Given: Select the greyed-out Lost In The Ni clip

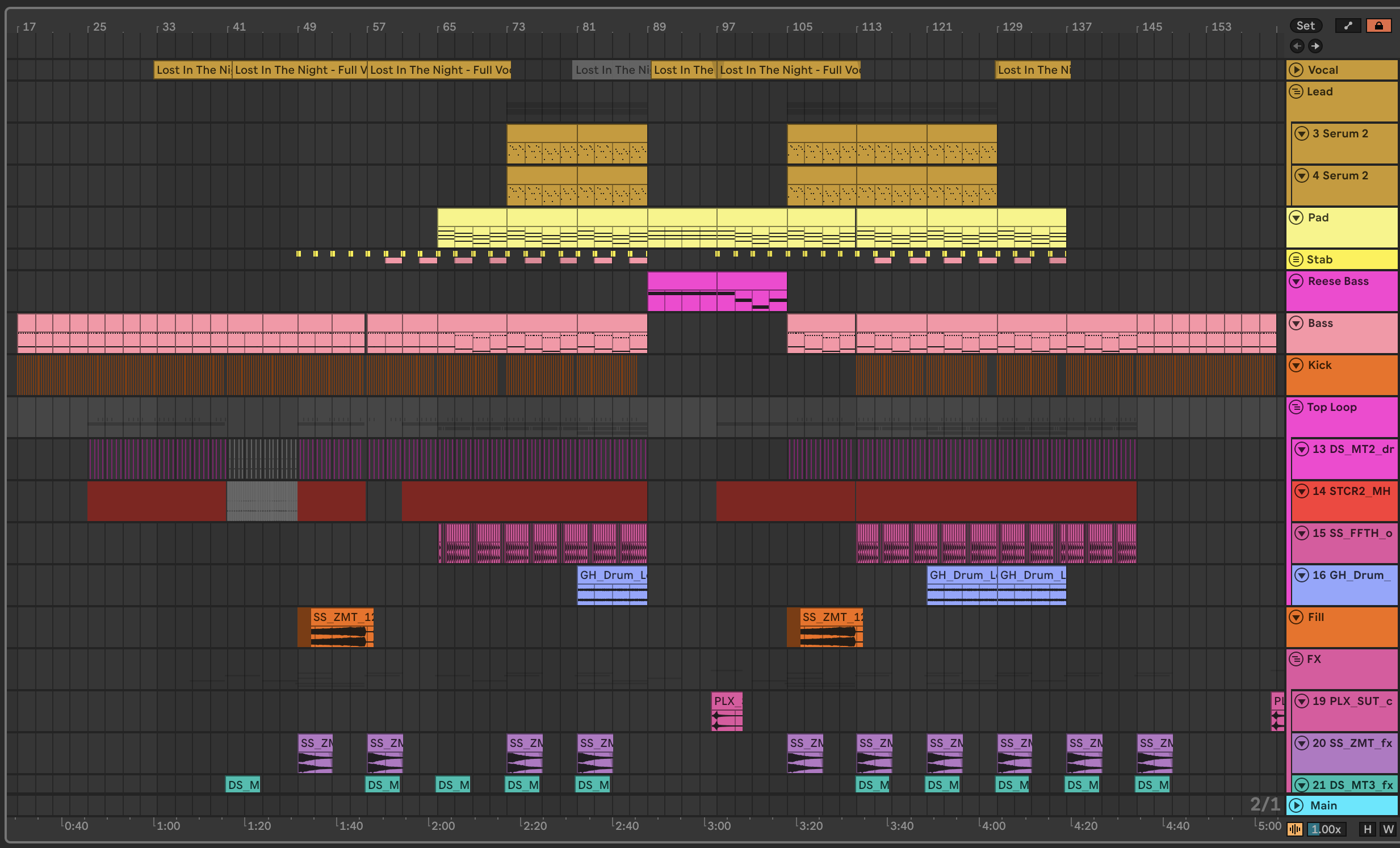Looking at the screenshot, I should click(x=611, y=70).
